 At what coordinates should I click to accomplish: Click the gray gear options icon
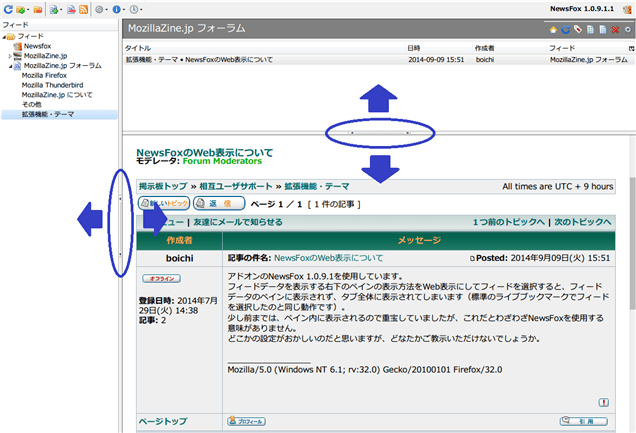point(98,9)
